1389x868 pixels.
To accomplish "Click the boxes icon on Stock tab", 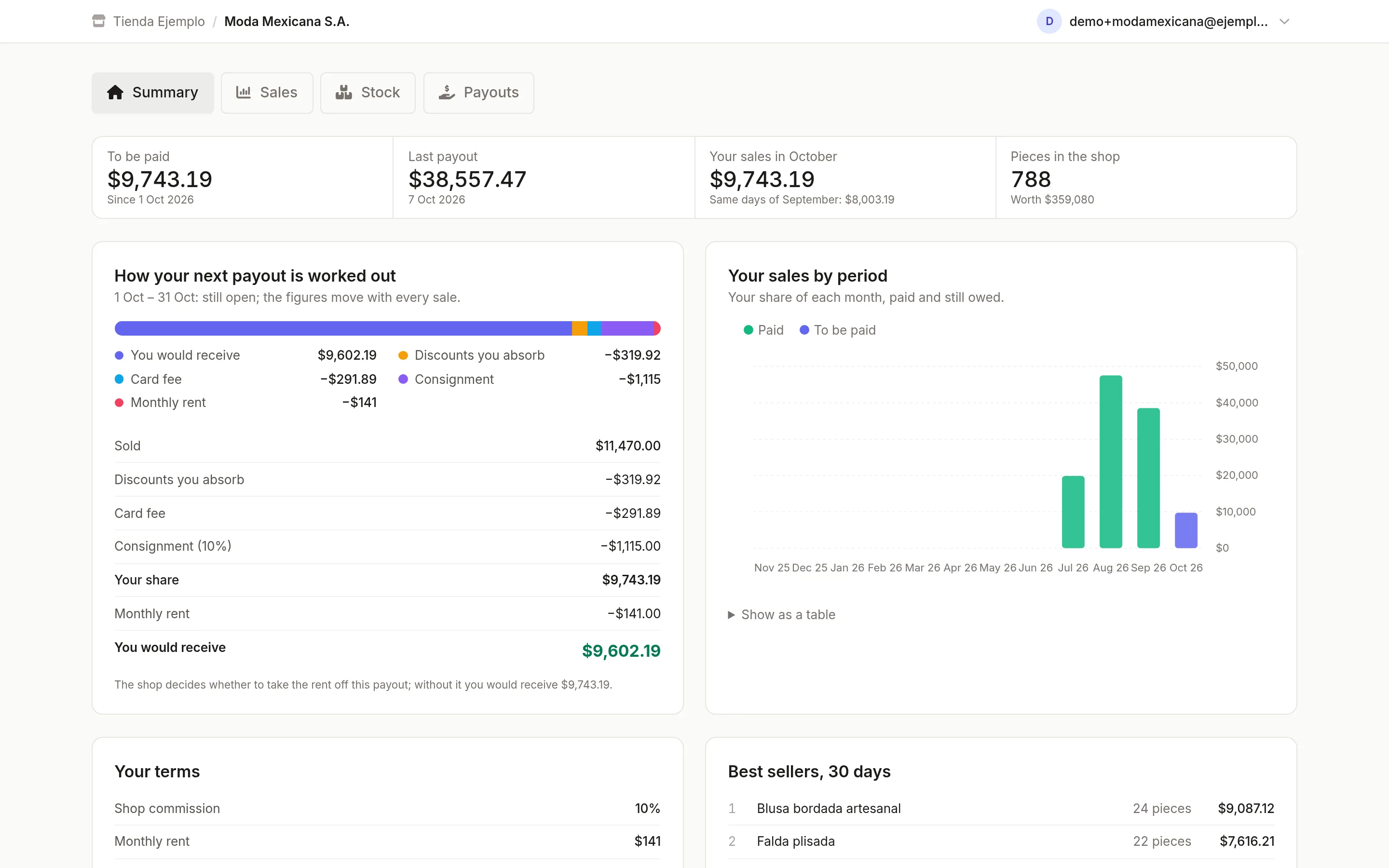I will click(x=344, y=93).
